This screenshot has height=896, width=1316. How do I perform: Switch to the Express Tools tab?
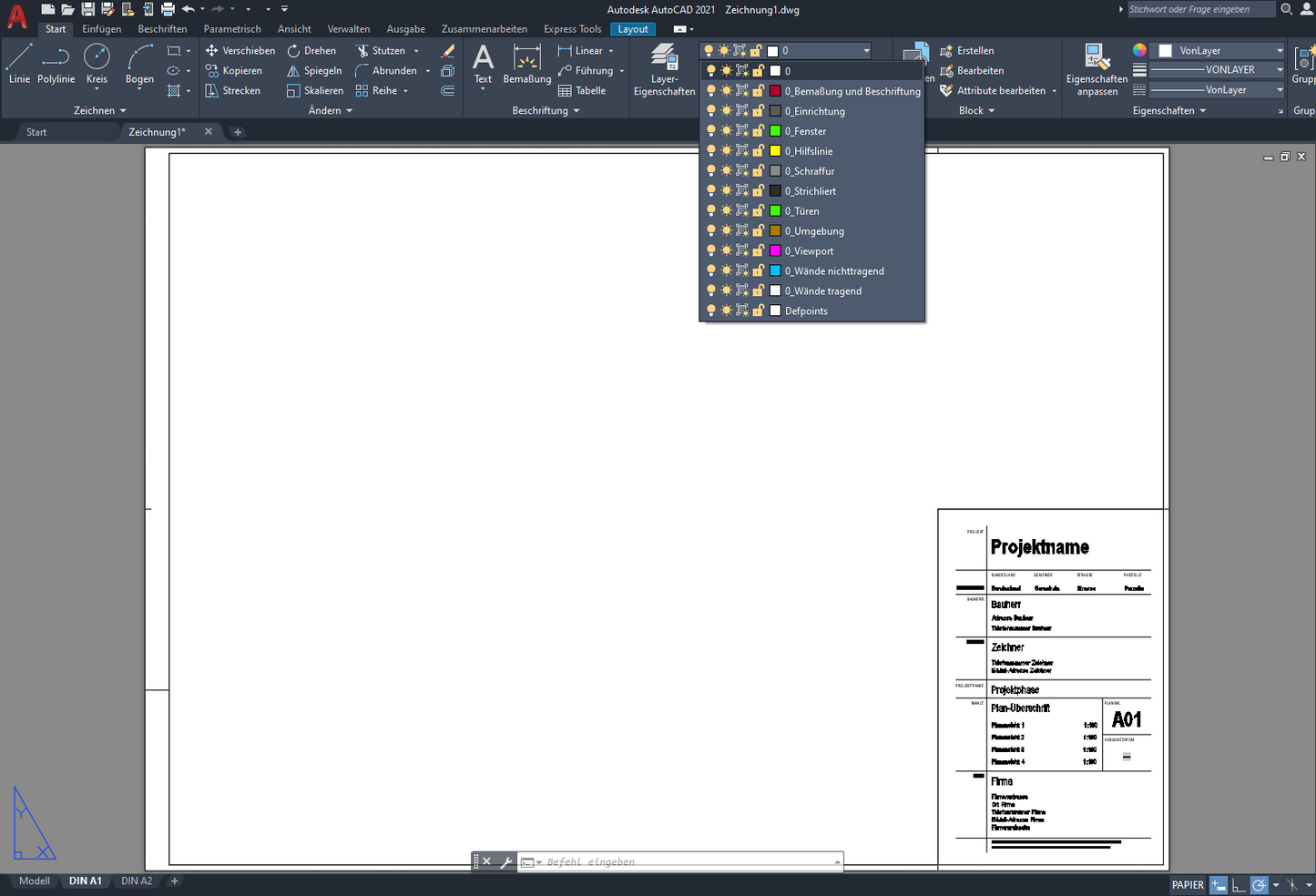click(x=573, y=29)
